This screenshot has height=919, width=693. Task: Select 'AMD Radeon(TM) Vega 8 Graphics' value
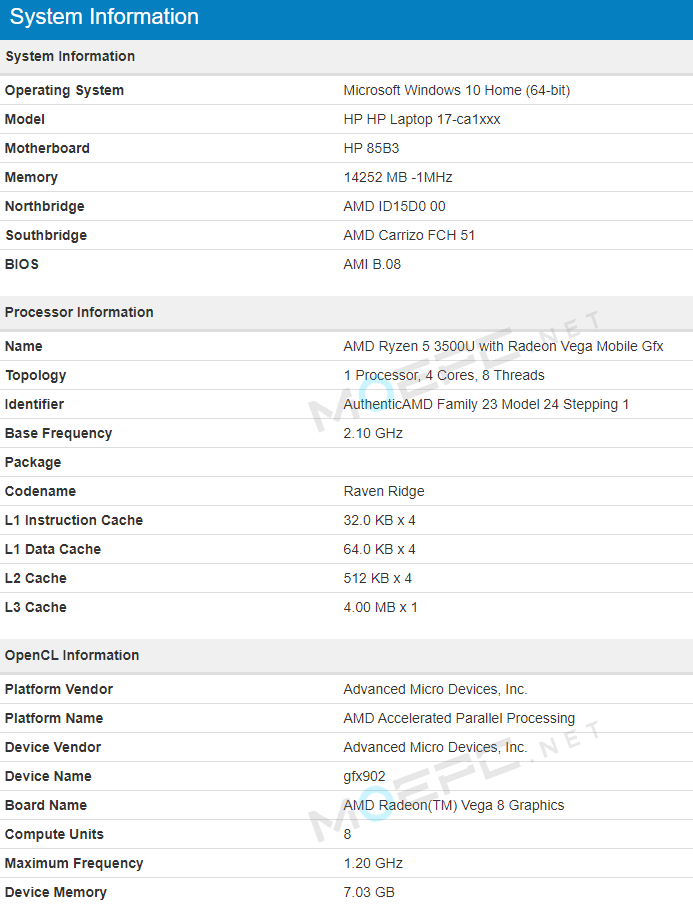(x=454, y=805)
